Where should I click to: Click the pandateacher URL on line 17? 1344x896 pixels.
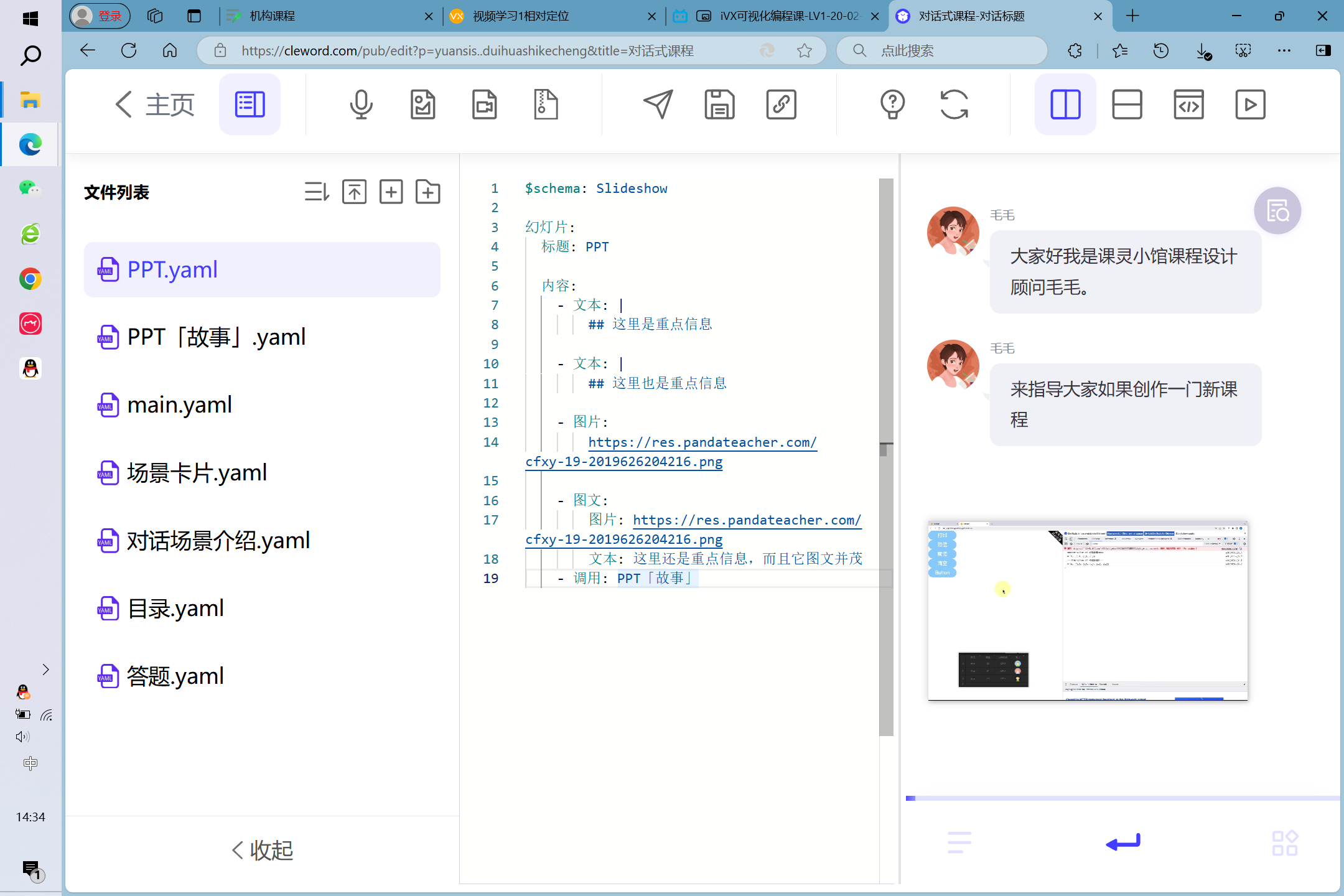tap(747, 520)
